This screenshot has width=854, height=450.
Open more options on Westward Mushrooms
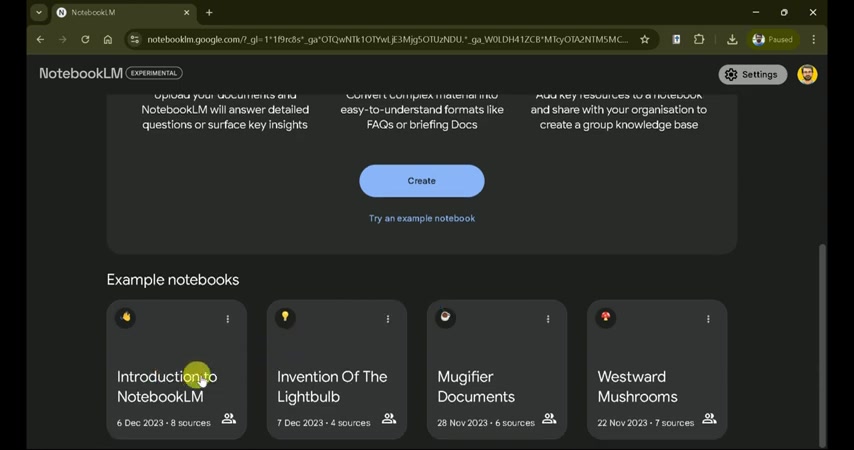tap(708, 319)
